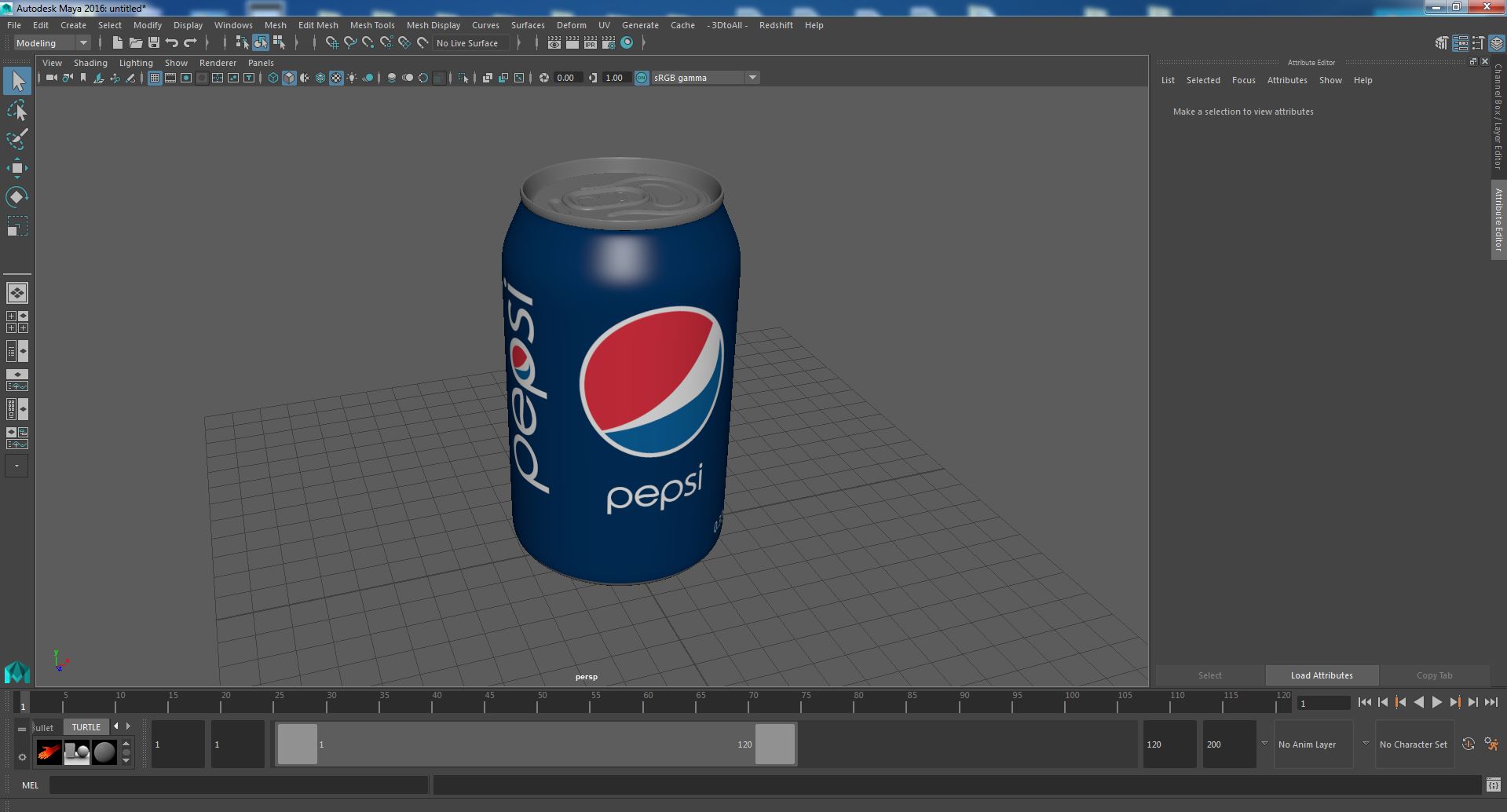1507x812 pixels.
Task: Click the Load Attributes button
Action: tap(1322, 675)
